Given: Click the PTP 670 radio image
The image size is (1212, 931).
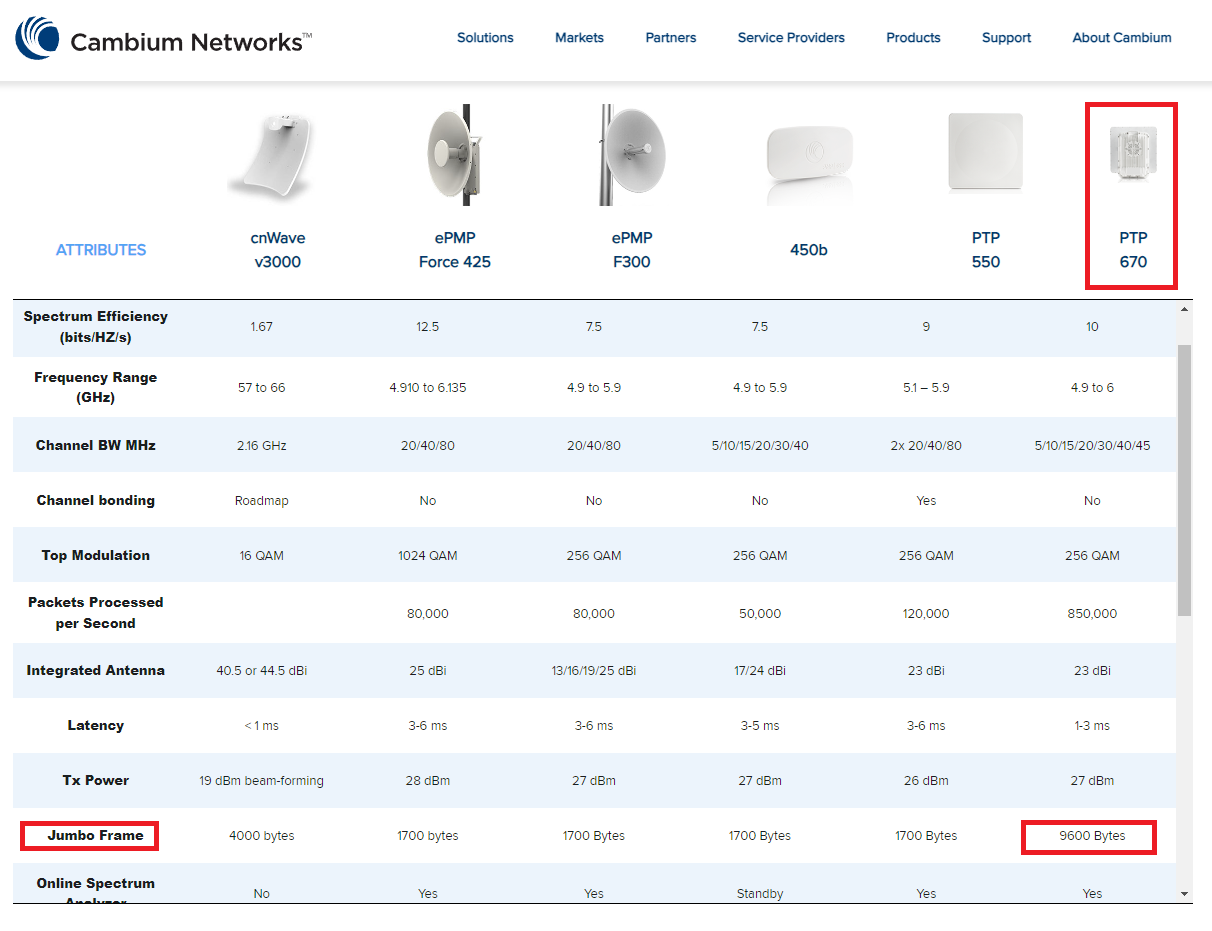Looking at the screenshot, I should 1132,155.
